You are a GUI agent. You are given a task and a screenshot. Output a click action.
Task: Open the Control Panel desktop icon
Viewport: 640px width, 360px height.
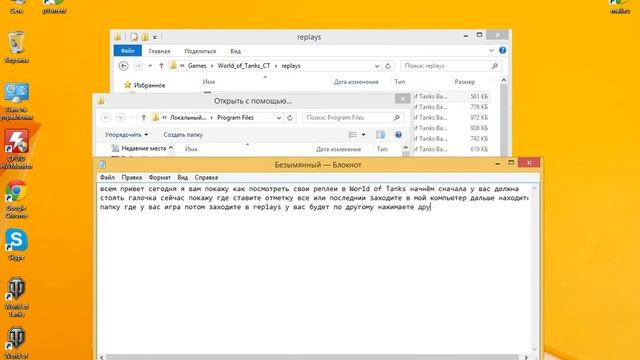tap(16, 101)
